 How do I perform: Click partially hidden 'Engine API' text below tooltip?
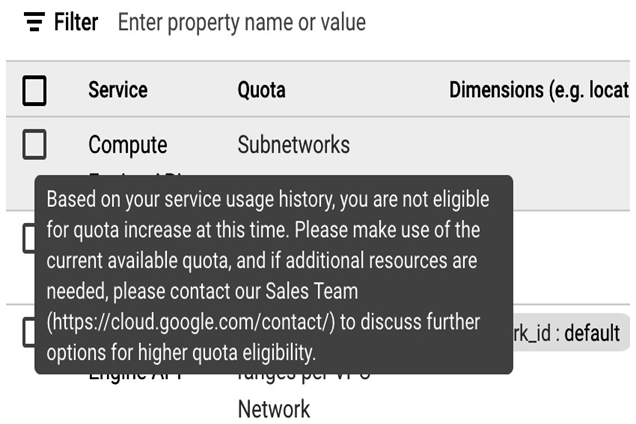point(135,377)
